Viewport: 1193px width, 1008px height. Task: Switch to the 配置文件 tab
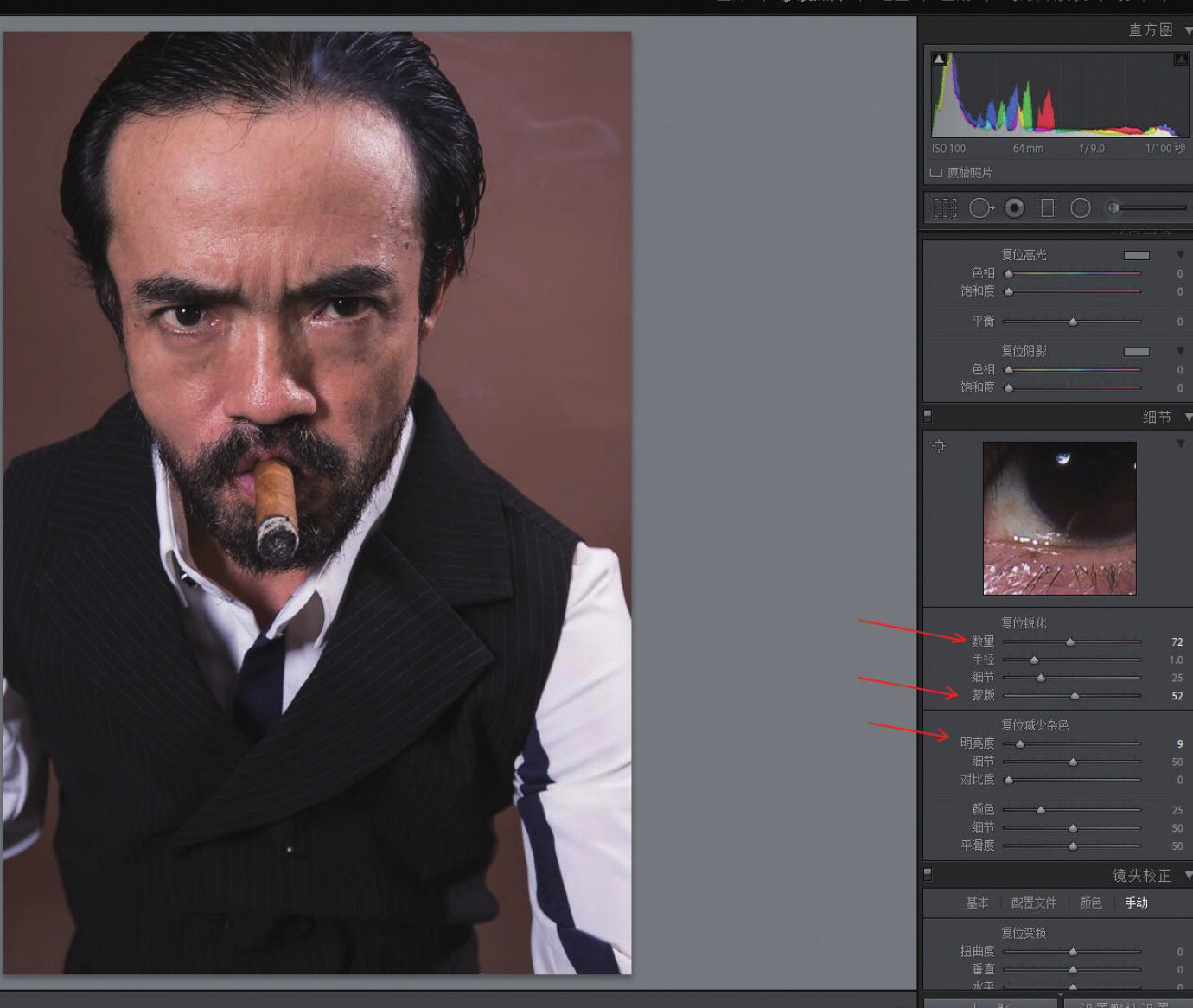[x=1034, y=903]
